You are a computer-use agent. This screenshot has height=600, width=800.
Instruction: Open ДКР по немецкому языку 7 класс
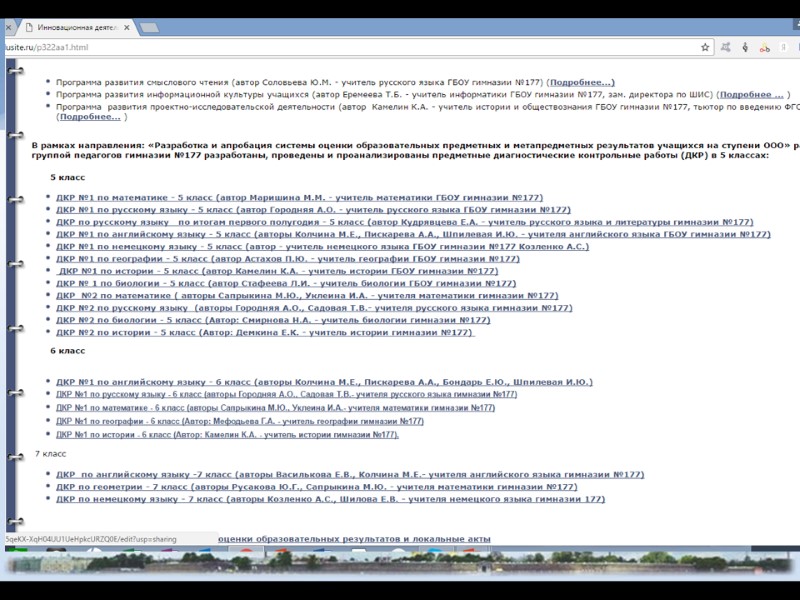(331, 499)
